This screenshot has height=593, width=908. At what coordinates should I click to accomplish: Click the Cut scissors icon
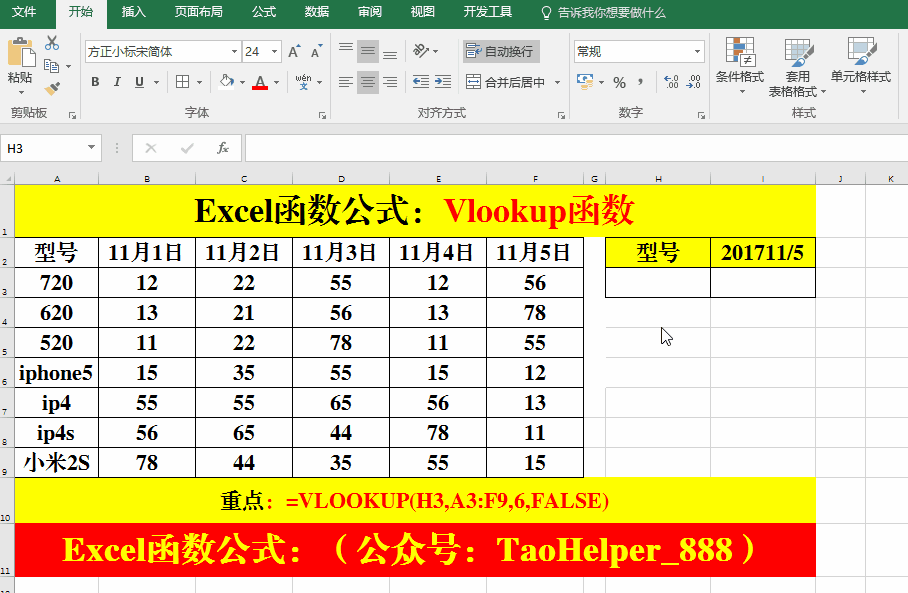52,43
